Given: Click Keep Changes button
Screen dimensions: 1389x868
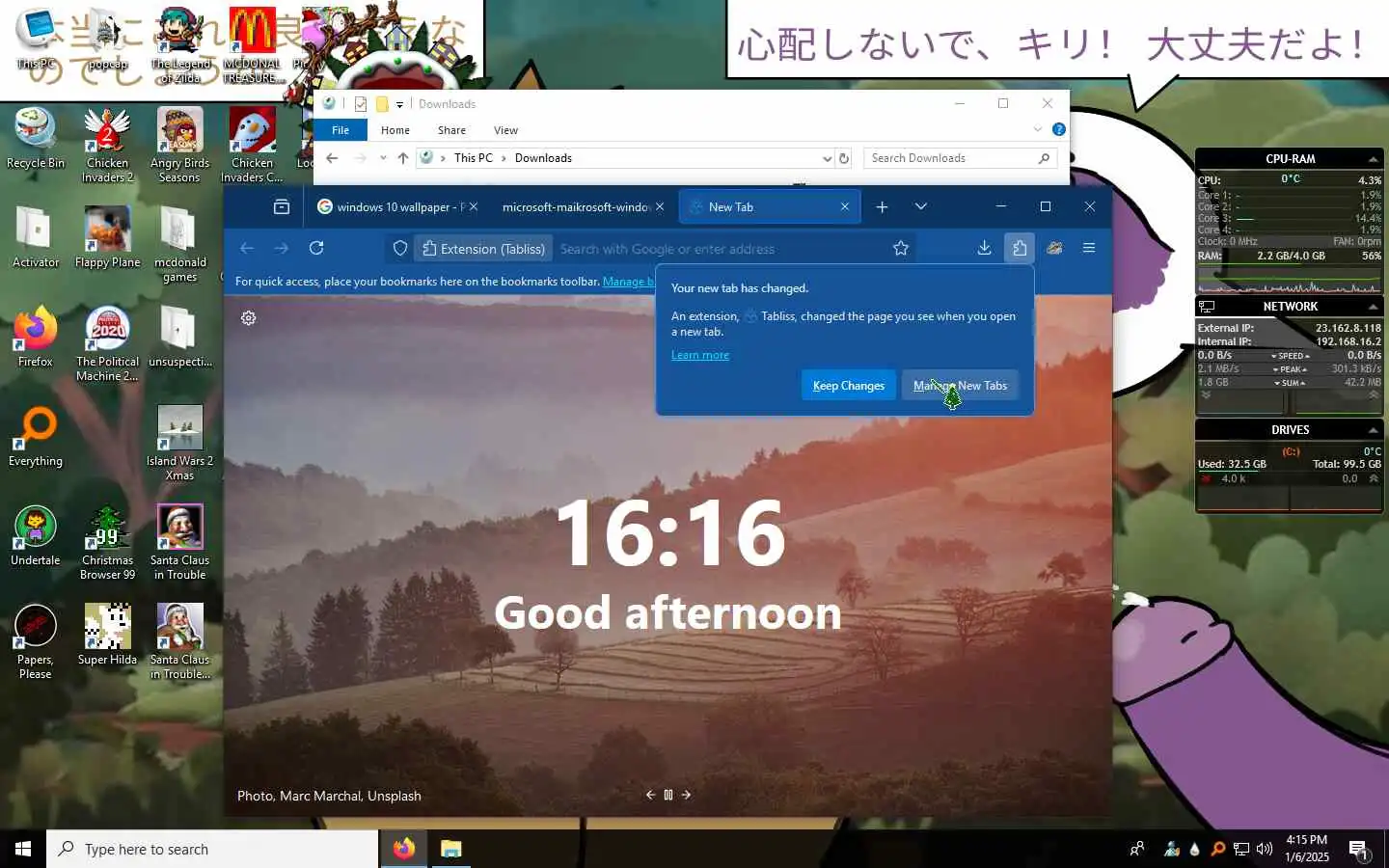Looking at the screenshot, I should [849, 386].
